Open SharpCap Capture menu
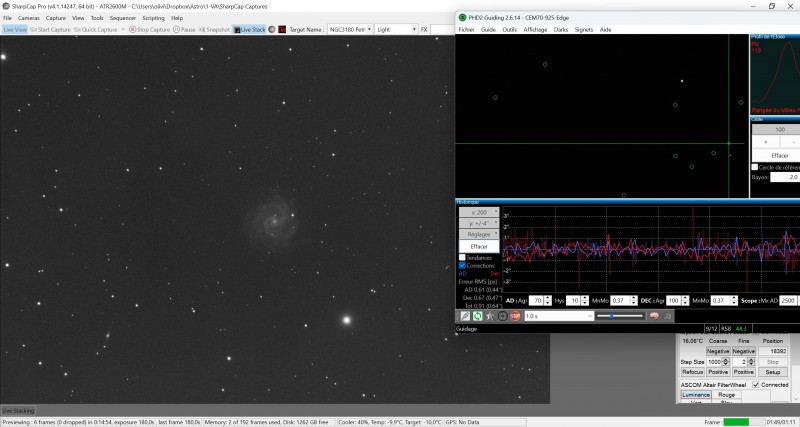 [x=56, y=18]
